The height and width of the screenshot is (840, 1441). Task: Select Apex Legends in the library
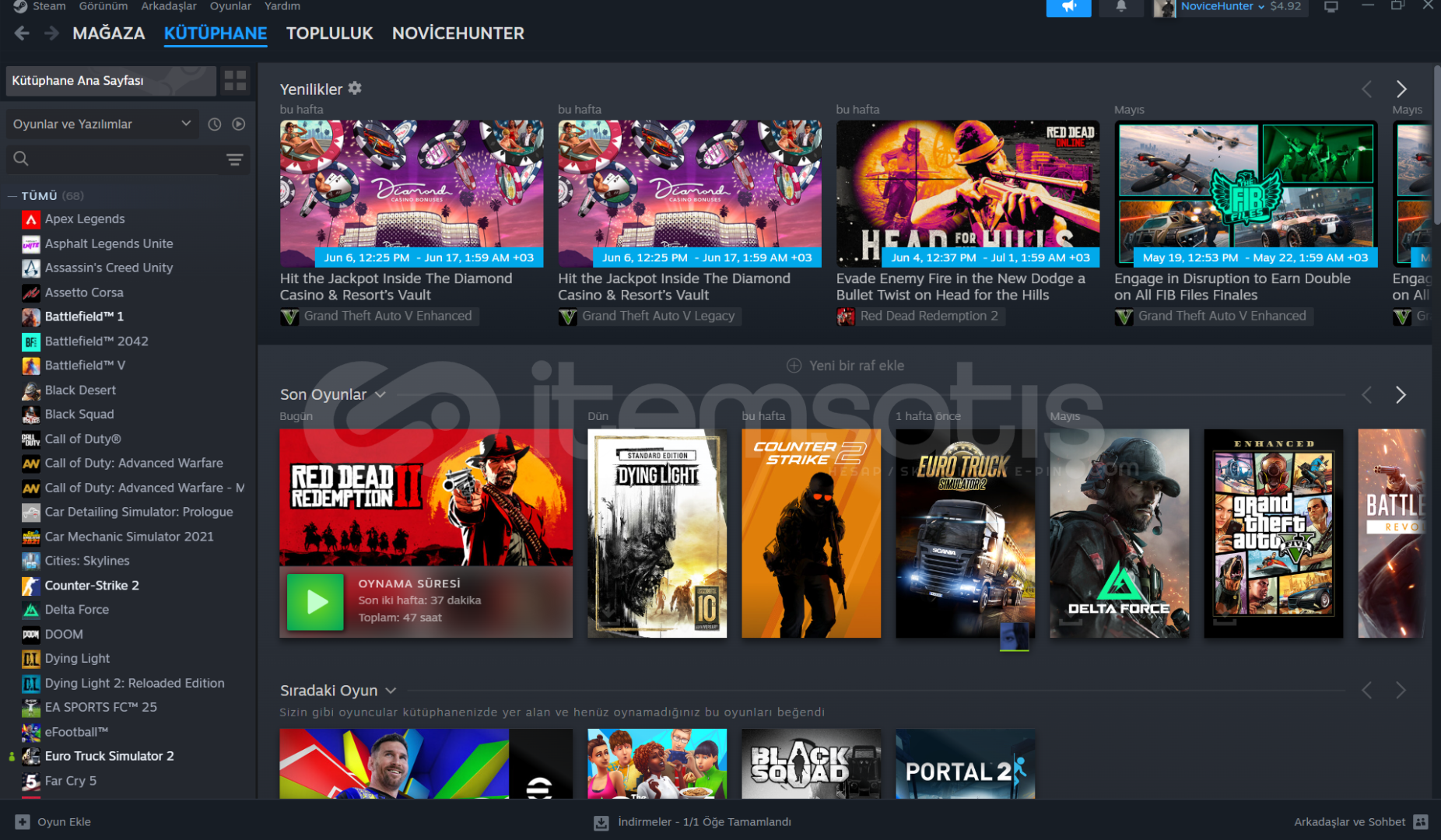click(x=84, y=219)
